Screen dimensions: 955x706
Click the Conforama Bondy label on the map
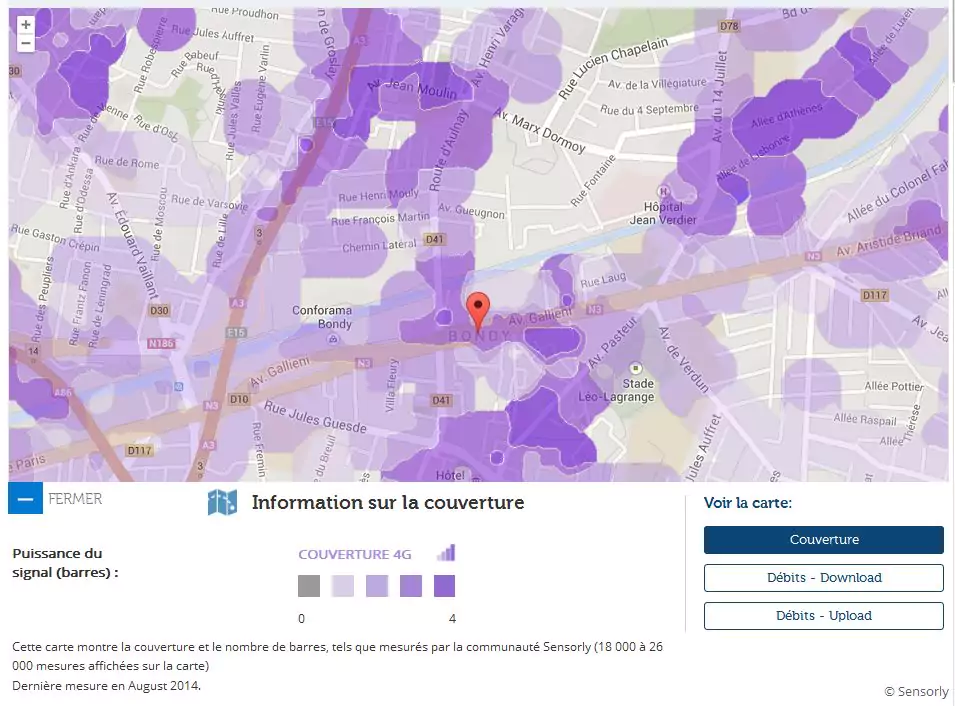coord(322,318)
